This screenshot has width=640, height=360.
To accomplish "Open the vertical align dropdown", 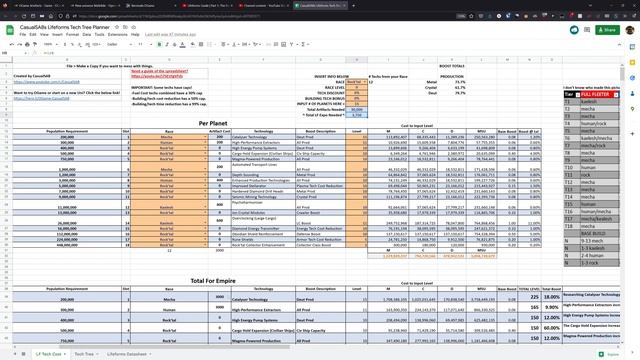I will tap(235, 44).
